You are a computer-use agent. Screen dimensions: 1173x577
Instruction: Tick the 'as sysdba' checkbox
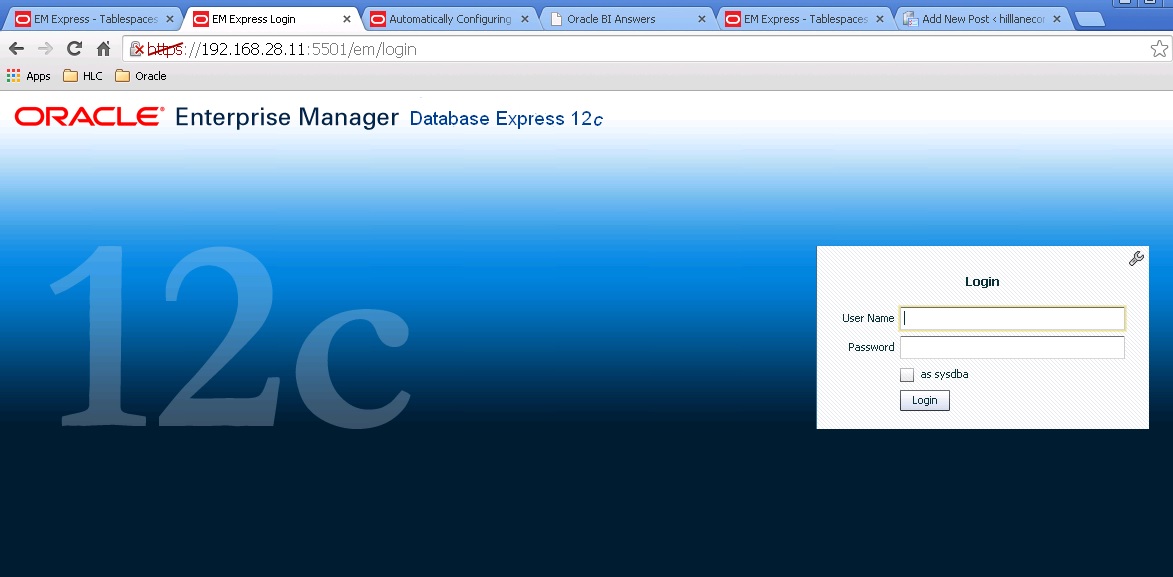907,375
